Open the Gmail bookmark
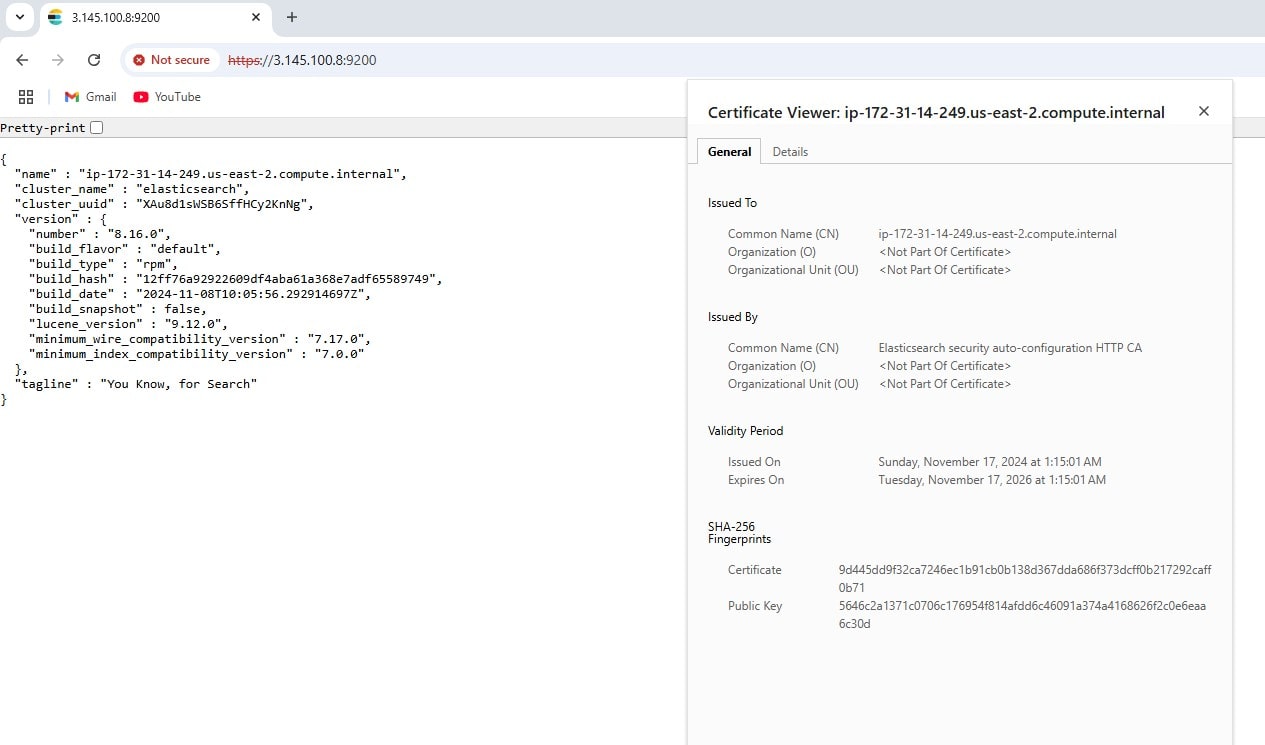 coord(90,97)
